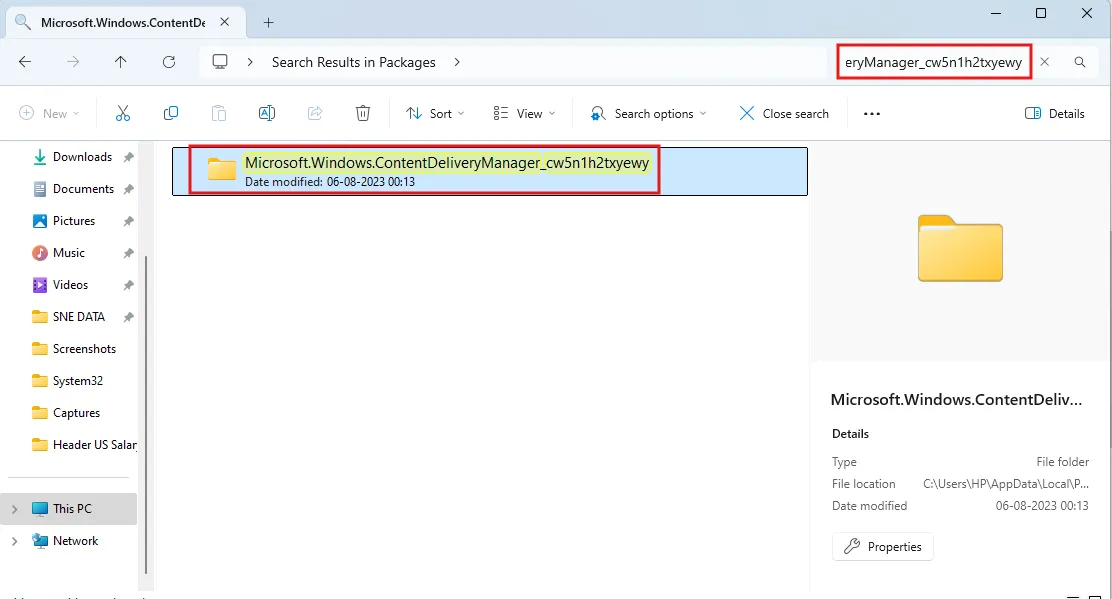Click the search input field
Image resolution: width=1112 pixels, height=599 pixels.
click(x=933, y=62)
